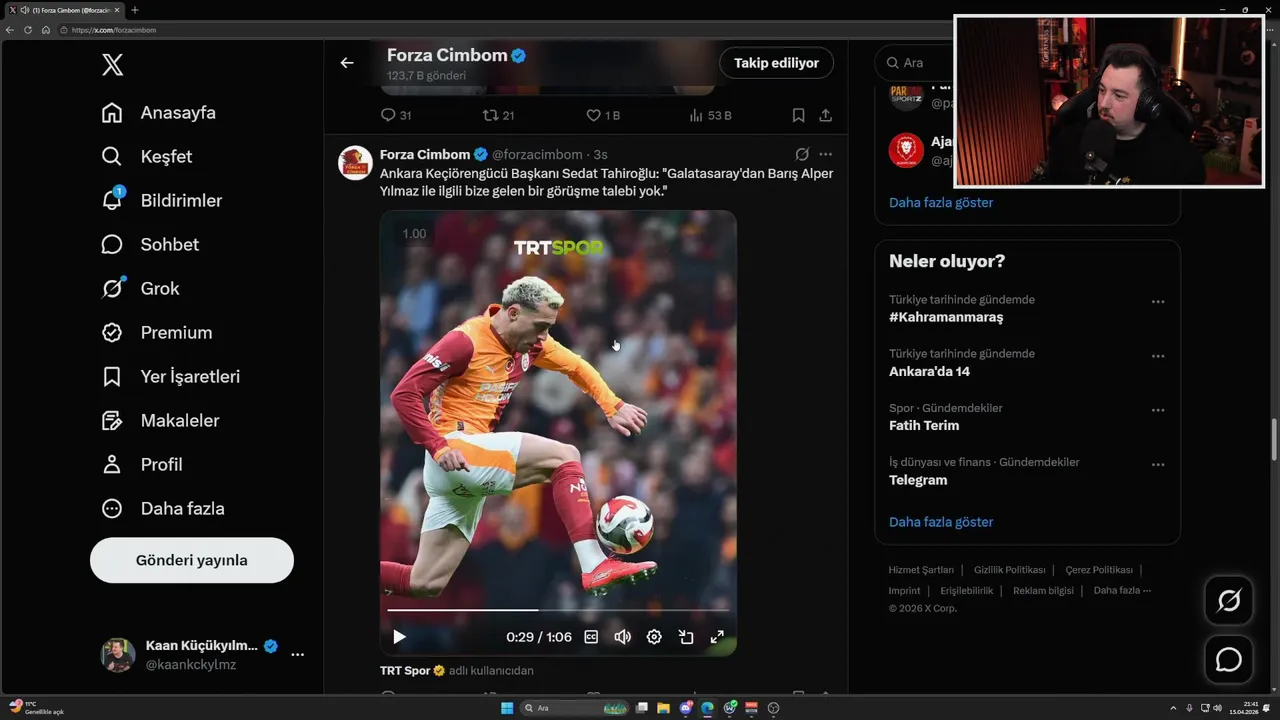Expand footer Daha fazla menu
The image size is (1280, 720).
[x=1122, y=591]
